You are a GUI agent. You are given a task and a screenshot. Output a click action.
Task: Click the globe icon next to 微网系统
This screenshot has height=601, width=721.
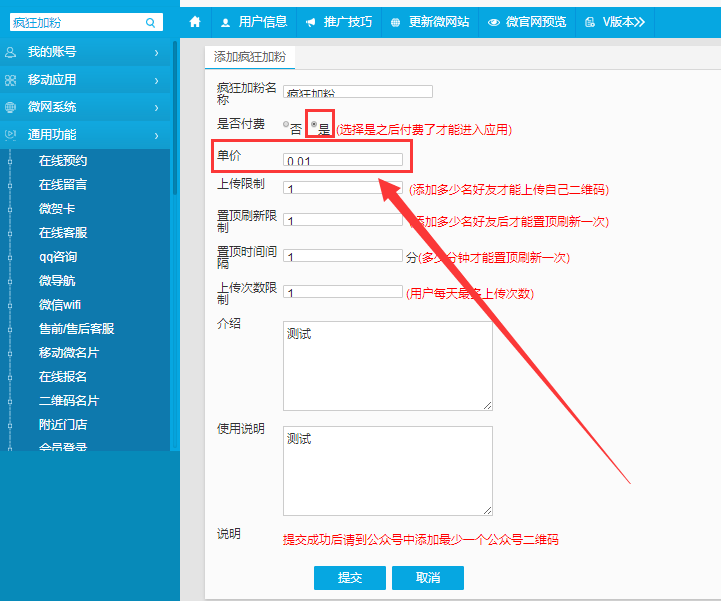[10, 107]
